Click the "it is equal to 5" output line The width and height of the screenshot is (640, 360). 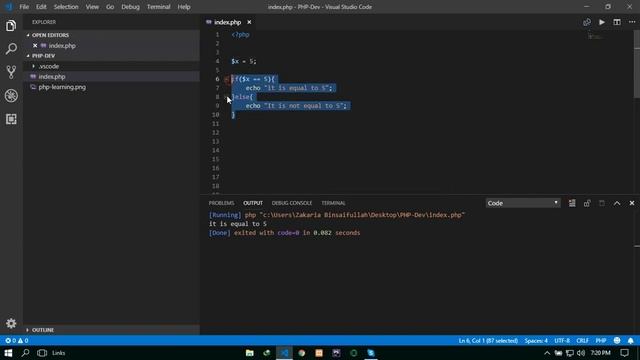click(238, 224)
